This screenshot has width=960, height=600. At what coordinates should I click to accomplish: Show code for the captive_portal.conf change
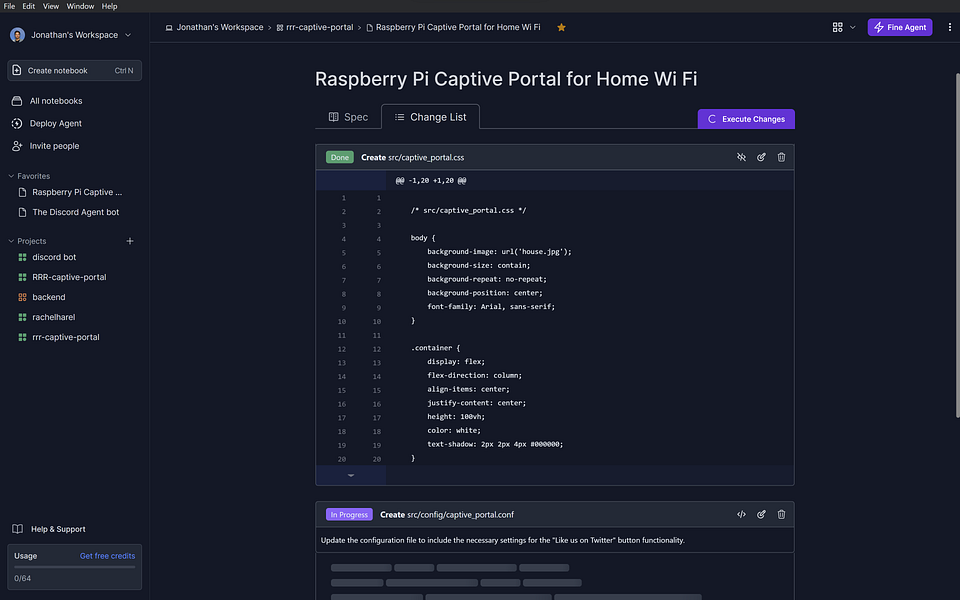click(741, 514)
